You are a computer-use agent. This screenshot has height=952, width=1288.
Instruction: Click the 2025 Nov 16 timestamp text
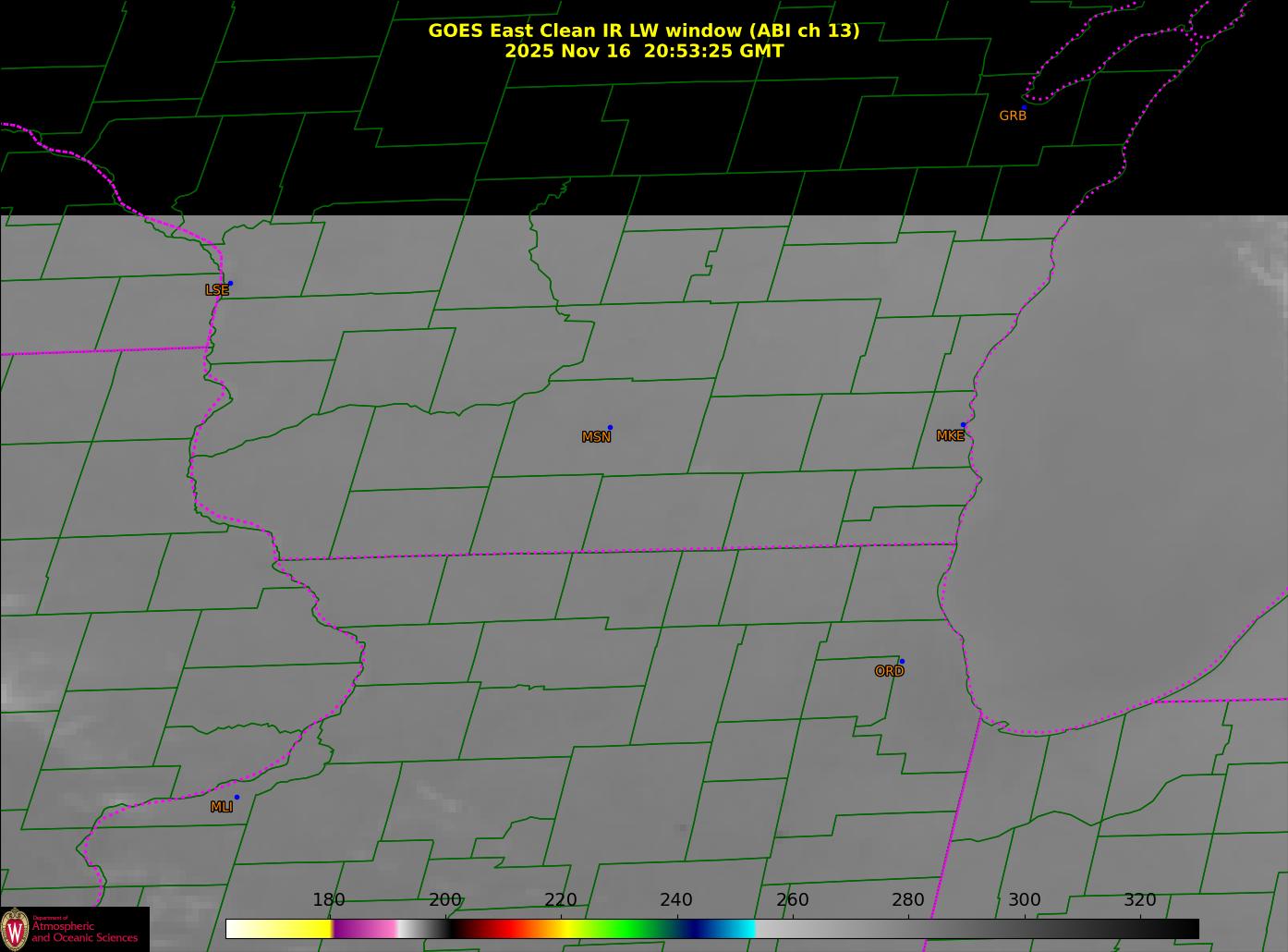(643, 52)
